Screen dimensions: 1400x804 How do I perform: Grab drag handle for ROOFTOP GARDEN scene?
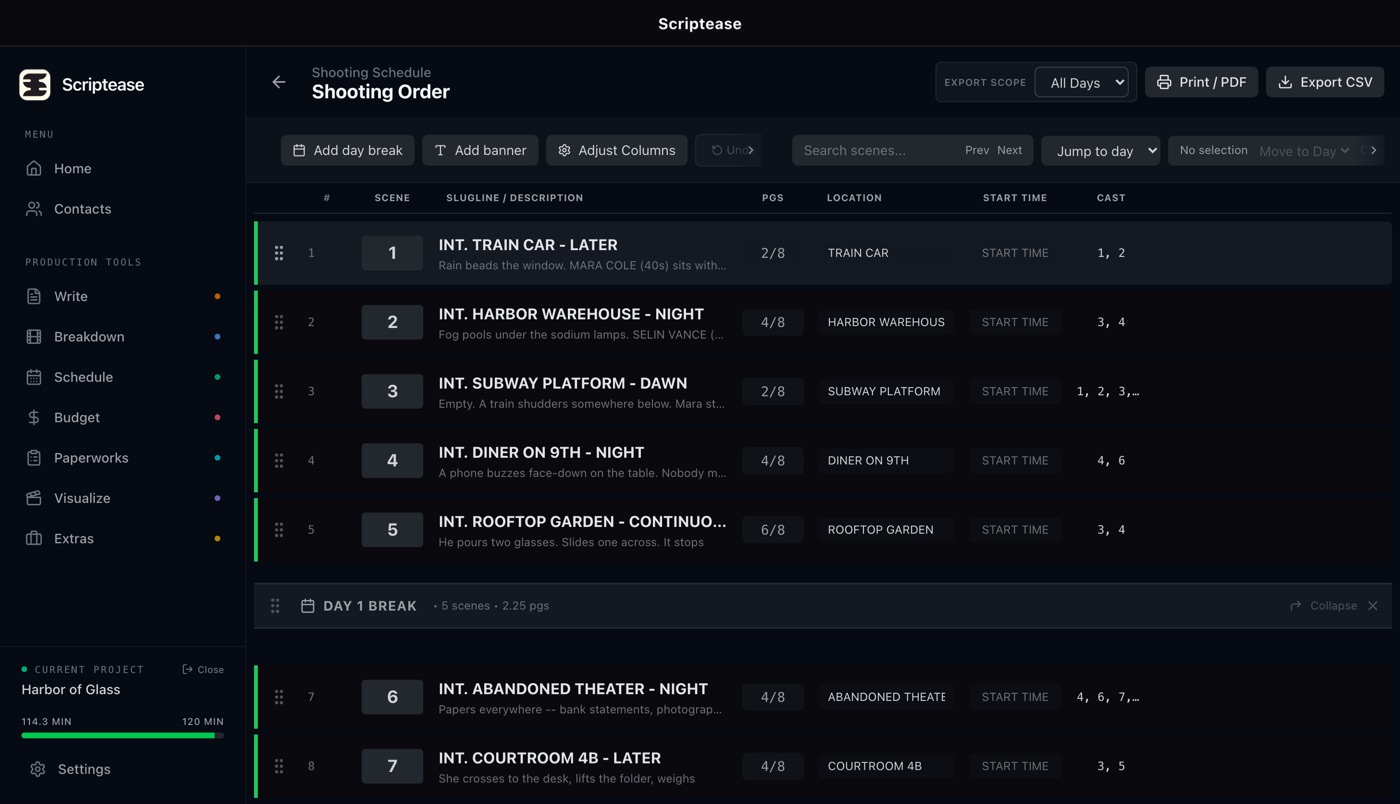(279, 529)
